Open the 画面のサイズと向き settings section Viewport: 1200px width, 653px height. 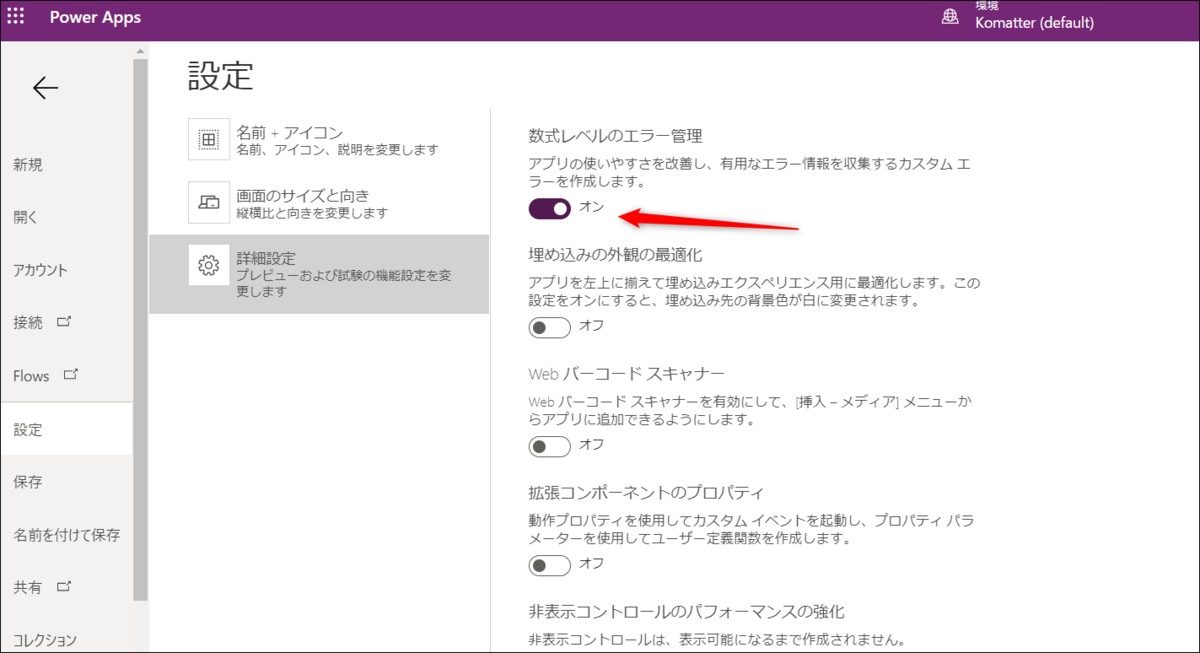(319, 203)
